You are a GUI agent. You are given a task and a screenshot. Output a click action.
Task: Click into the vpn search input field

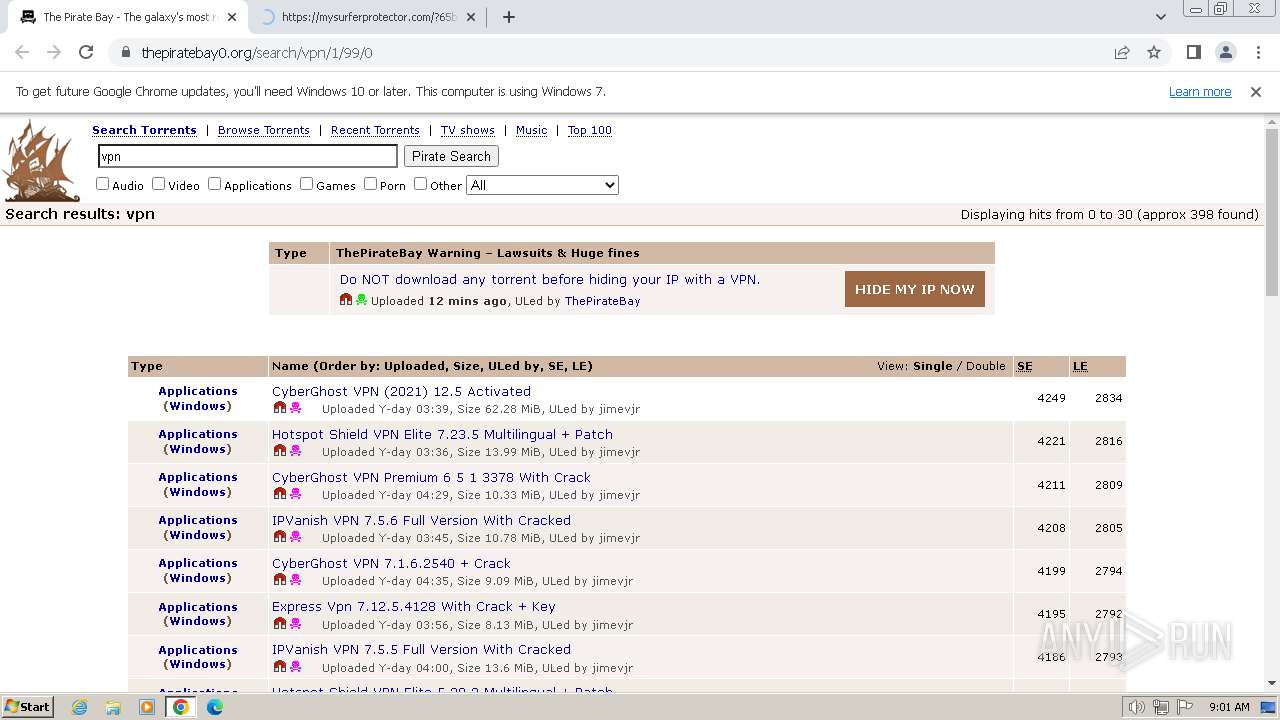coord(248,156)
